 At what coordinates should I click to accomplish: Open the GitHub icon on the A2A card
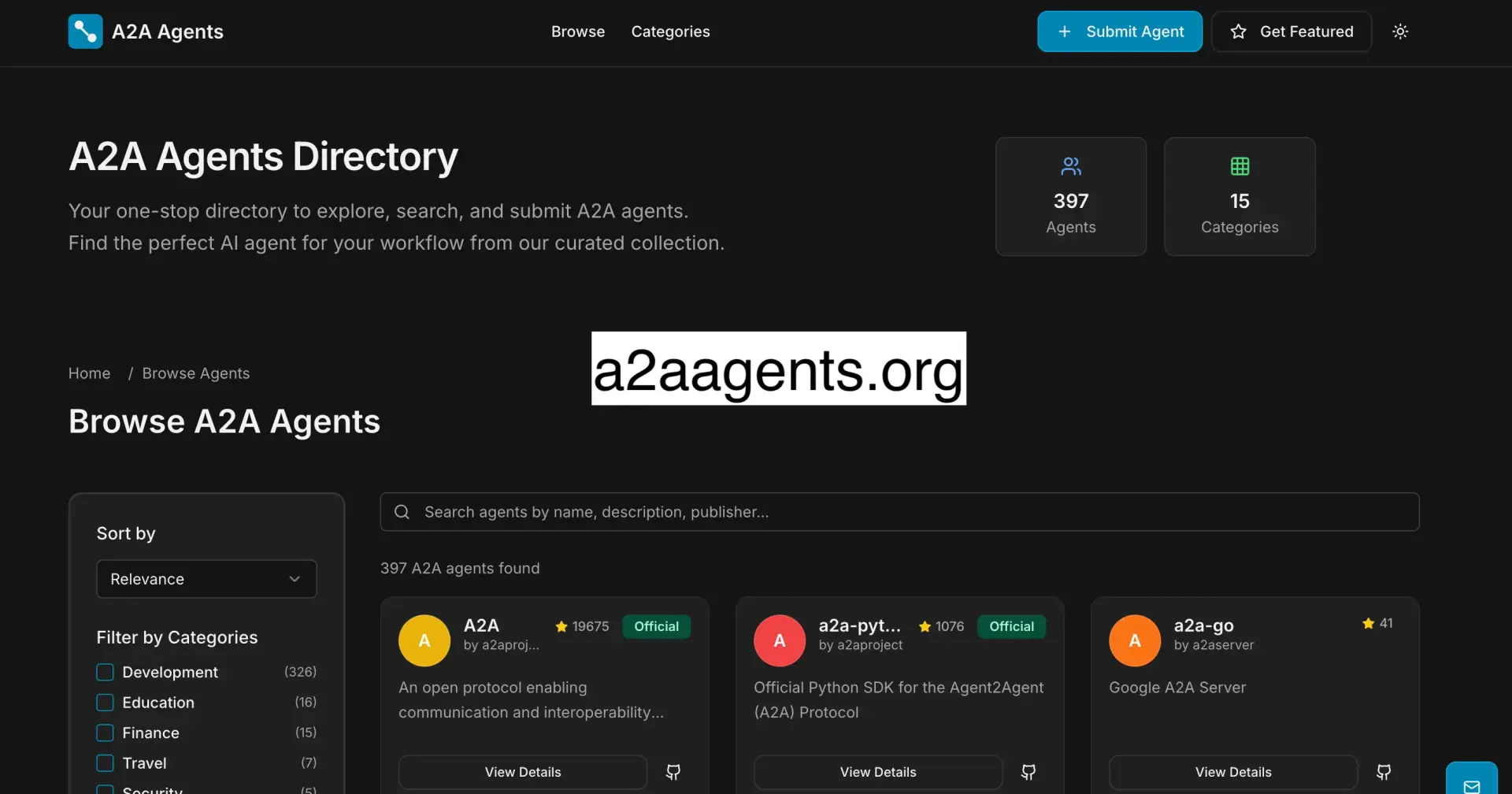(x=673, y=772)
